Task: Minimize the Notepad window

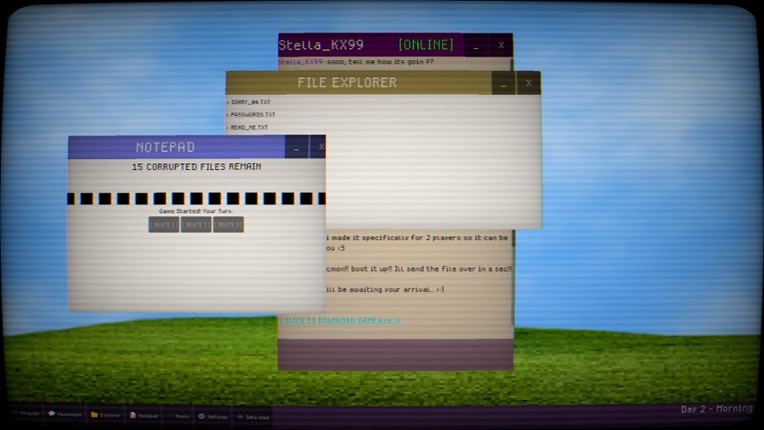Action: pyautogui.click(x=296, y=147)
